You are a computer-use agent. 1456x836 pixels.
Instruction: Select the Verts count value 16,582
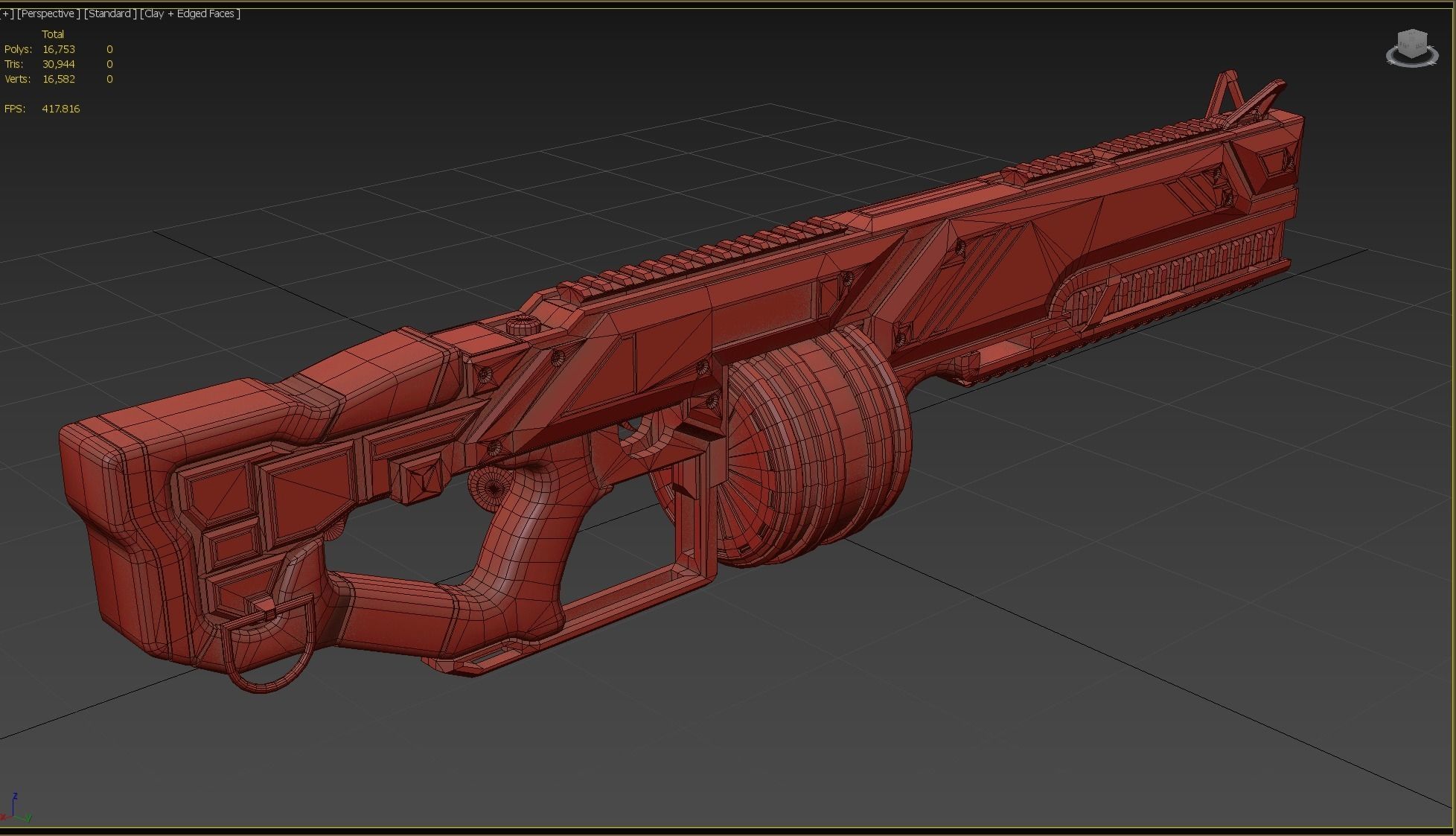59,79
